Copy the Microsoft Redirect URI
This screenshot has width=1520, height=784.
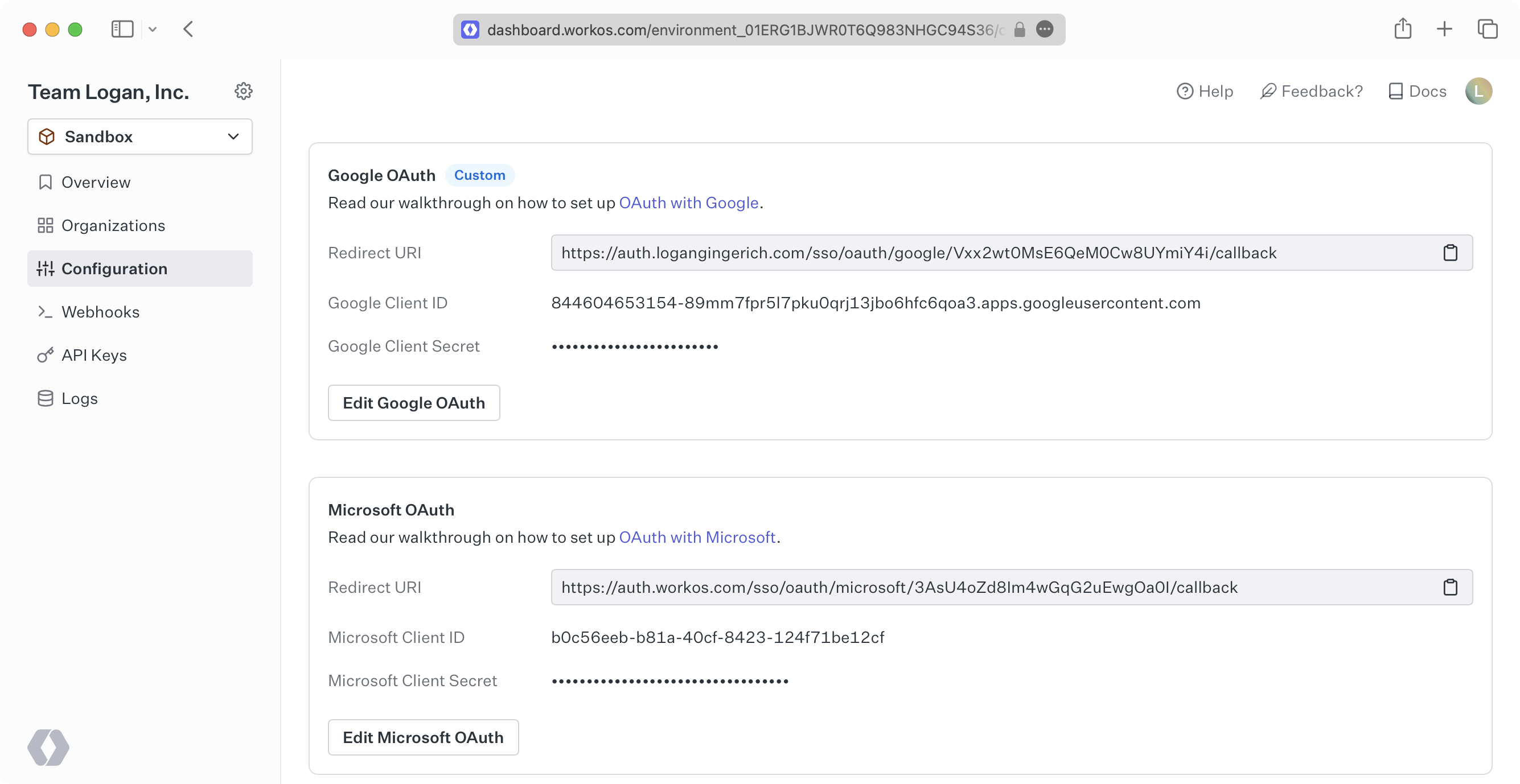[1450, 588]
